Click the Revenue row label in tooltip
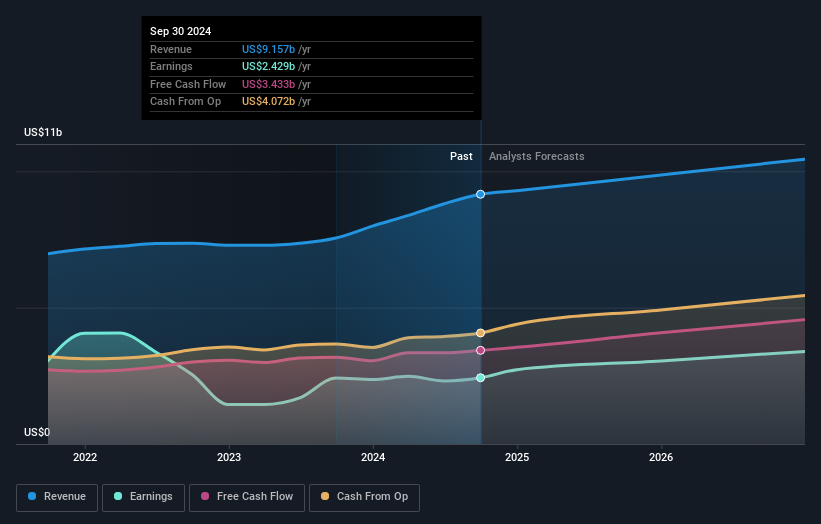The image size is (821, 524). click(171, 49)
